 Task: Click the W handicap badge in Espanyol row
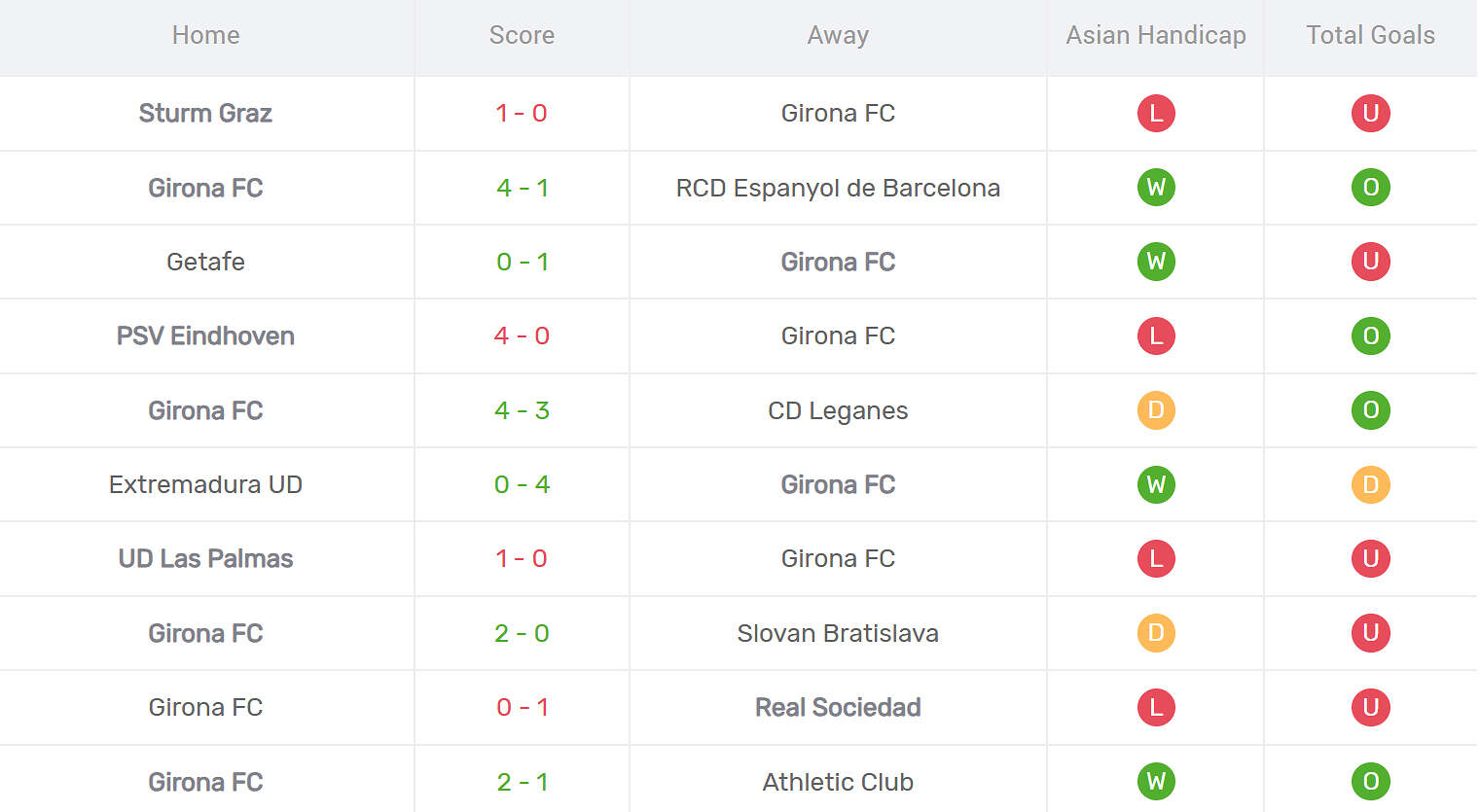click(1156, 187)
